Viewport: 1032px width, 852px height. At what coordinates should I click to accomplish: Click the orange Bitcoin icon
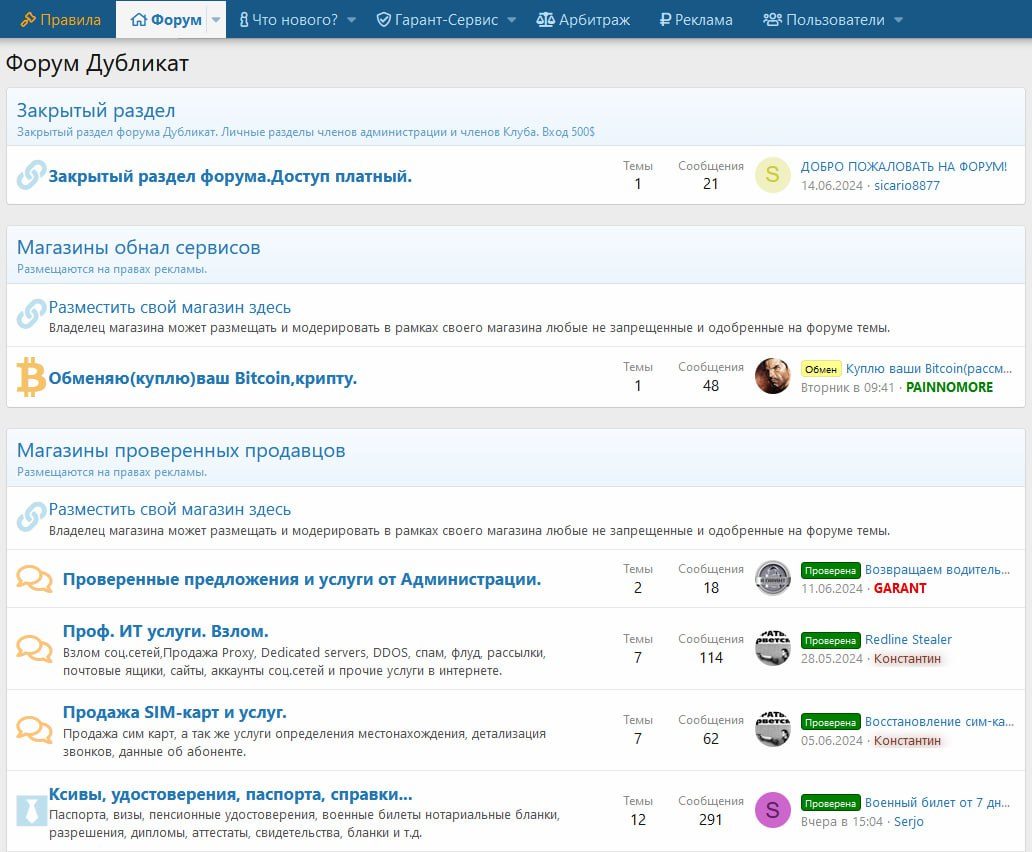point(31,378)
